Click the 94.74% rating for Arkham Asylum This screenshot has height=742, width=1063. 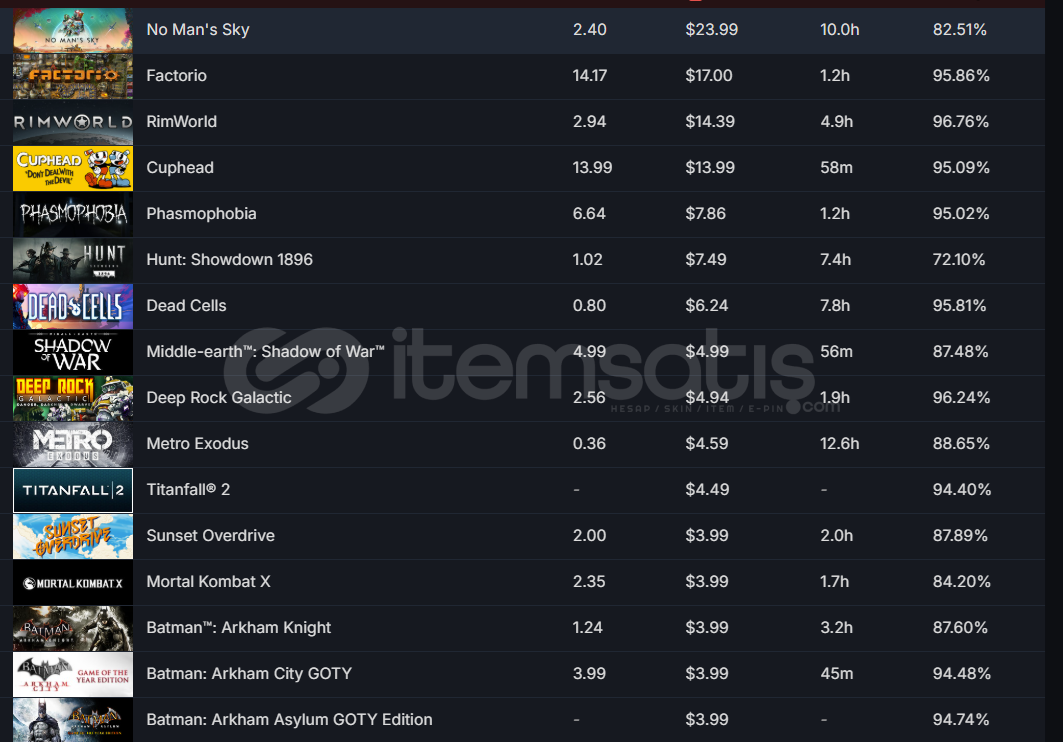tap(961, 720)
